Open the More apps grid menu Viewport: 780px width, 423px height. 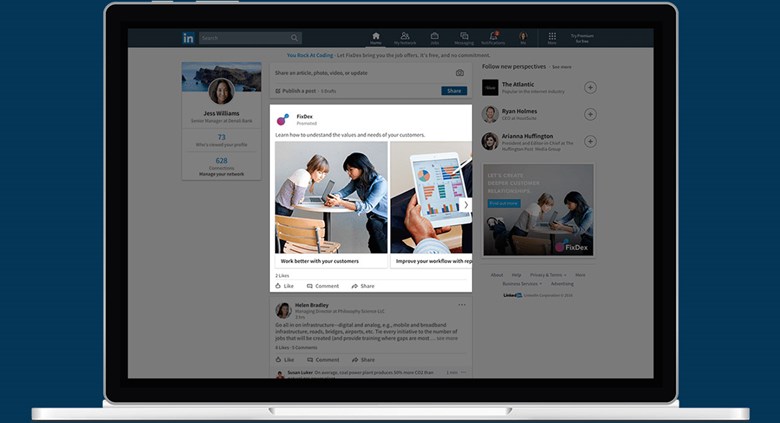(552, 38)
